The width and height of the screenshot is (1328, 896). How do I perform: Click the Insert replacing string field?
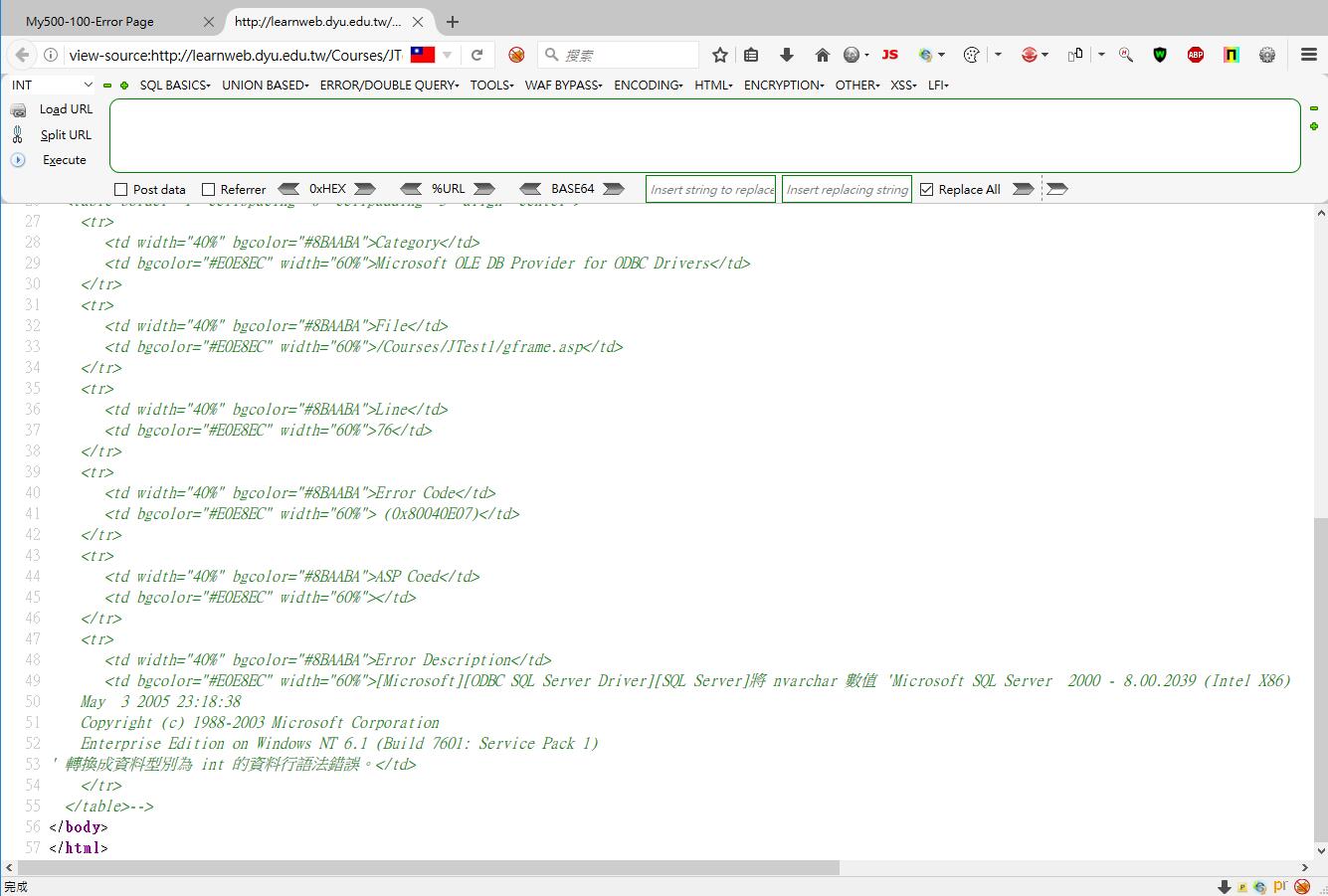pyautogui.click(x=847, y=189)
